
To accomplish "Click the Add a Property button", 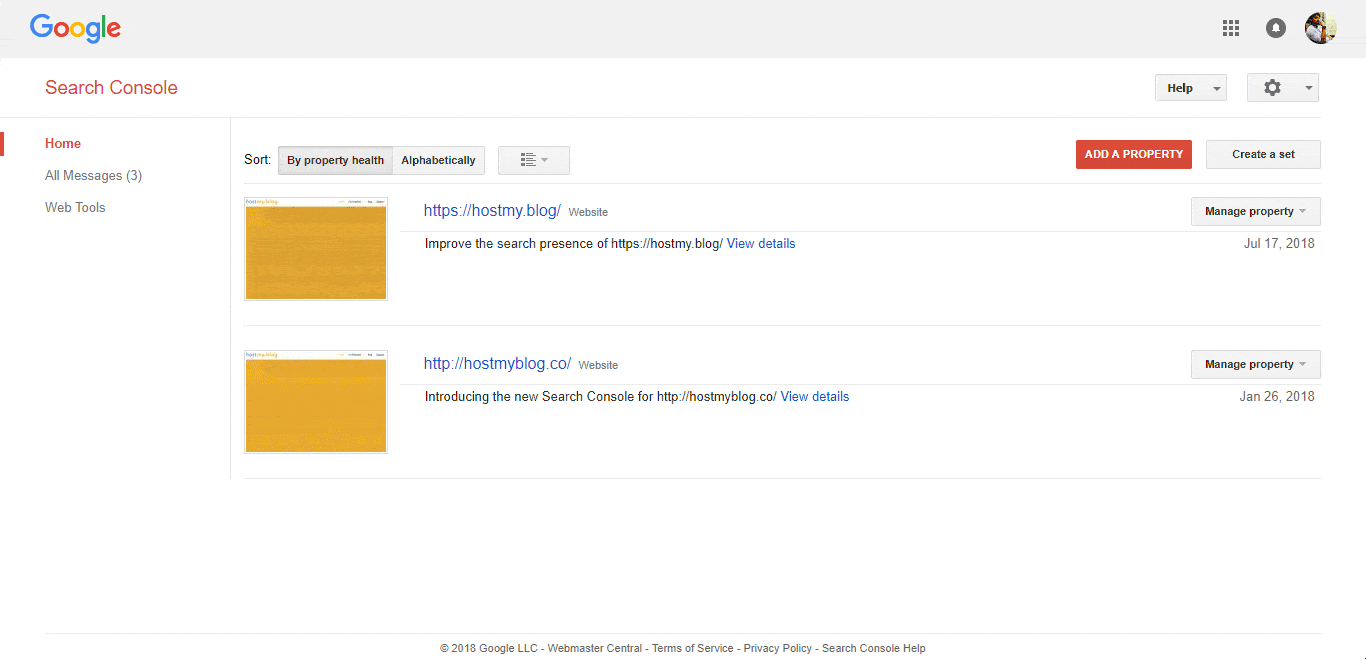I will pos(1133,154).
